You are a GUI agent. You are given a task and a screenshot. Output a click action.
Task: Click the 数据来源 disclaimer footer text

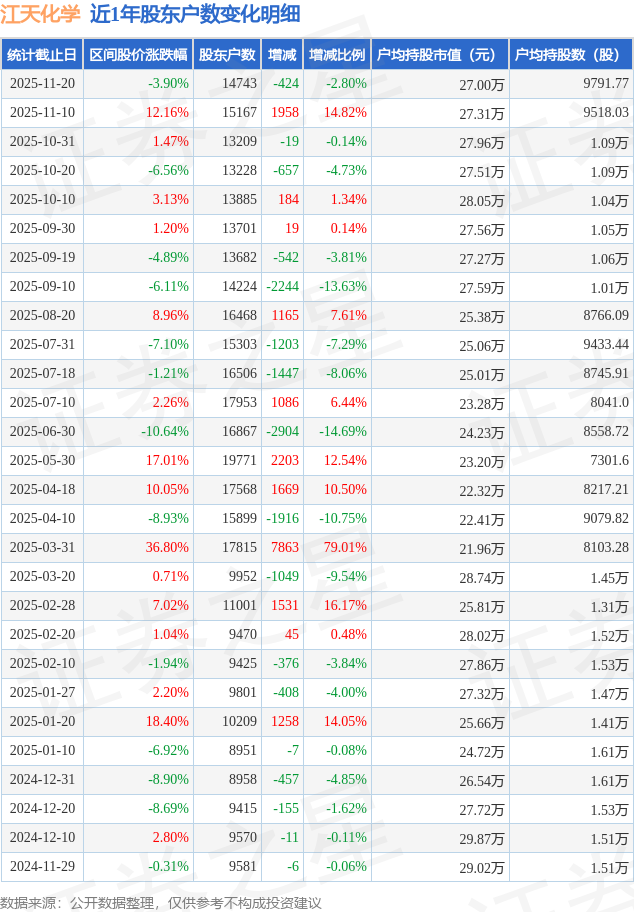(161, 902)
